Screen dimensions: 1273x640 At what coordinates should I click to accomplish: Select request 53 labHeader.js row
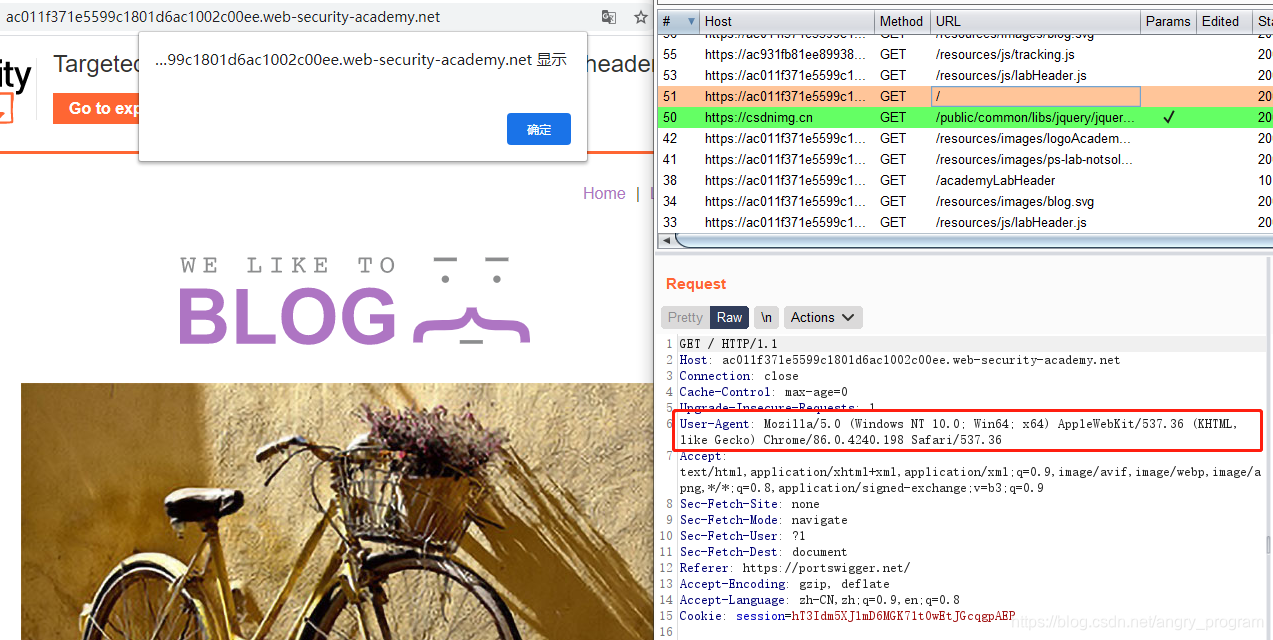[965, 75]
